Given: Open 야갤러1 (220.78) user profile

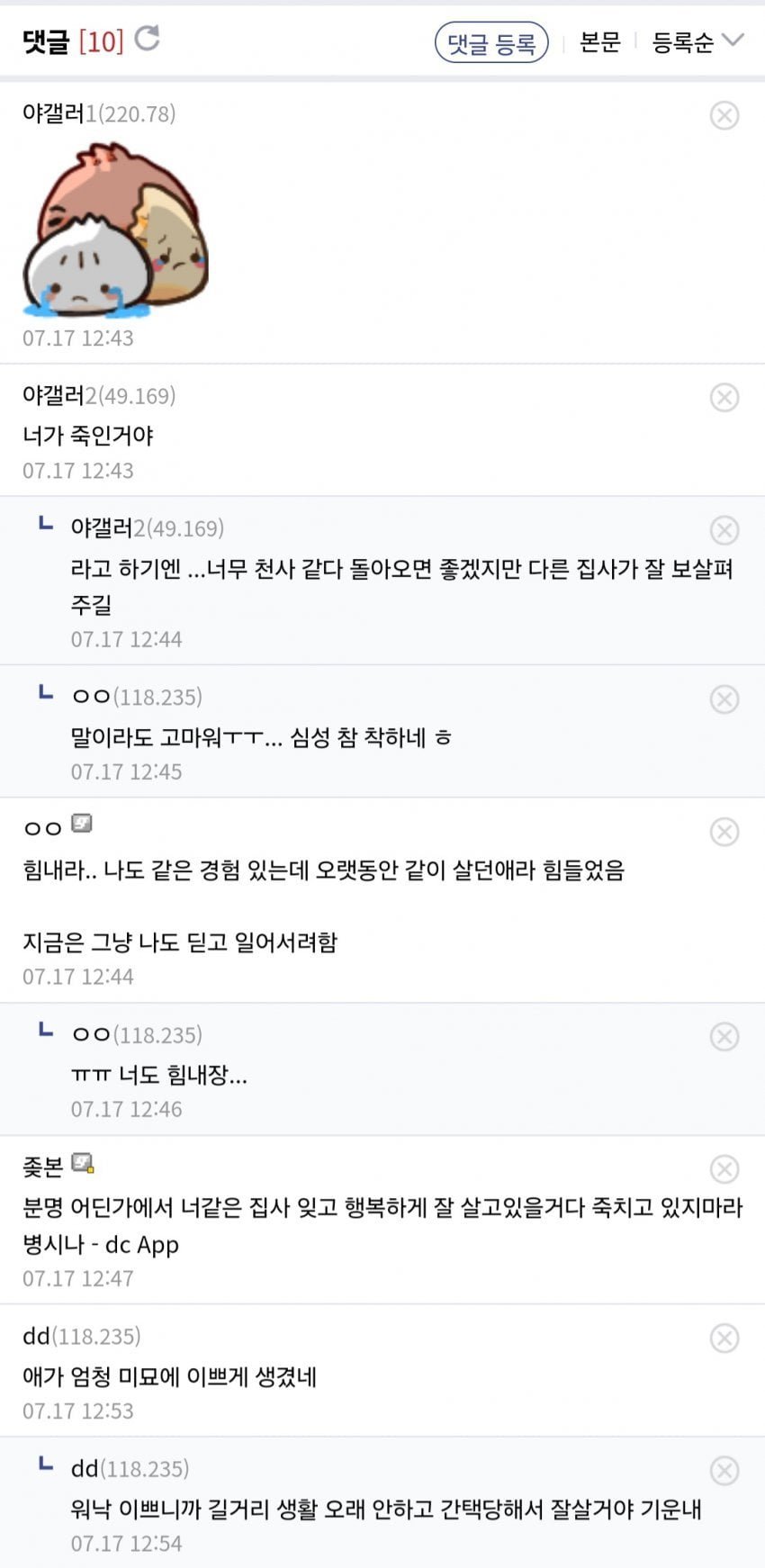Looking at the screenshot, I should [99, 113].
